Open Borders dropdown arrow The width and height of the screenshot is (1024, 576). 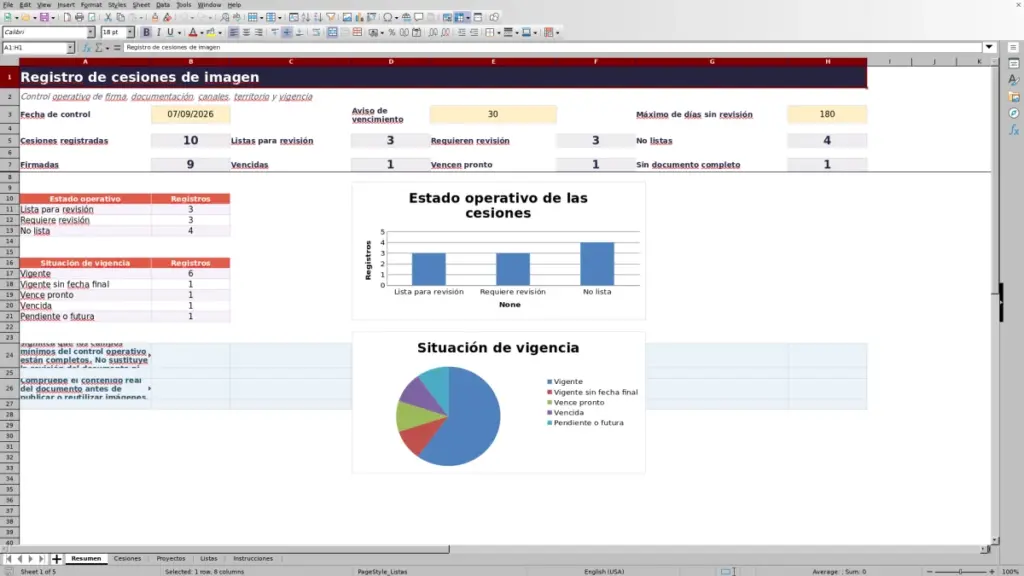pyautogui.click(x=498, y=33)
